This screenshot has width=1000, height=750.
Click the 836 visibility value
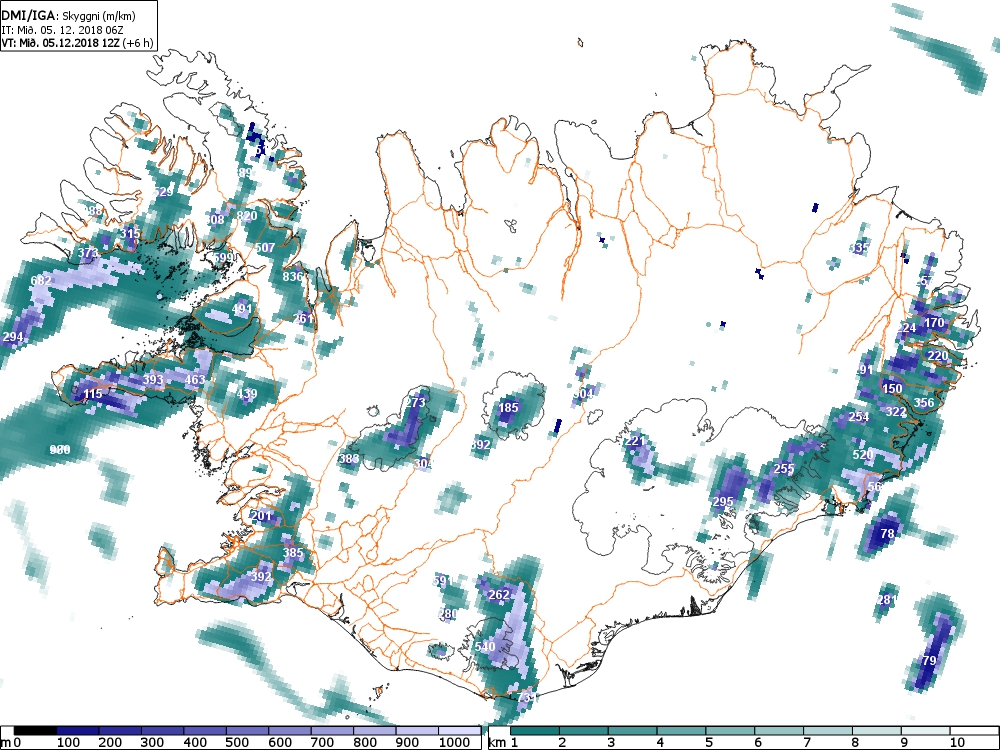point(293,276)
